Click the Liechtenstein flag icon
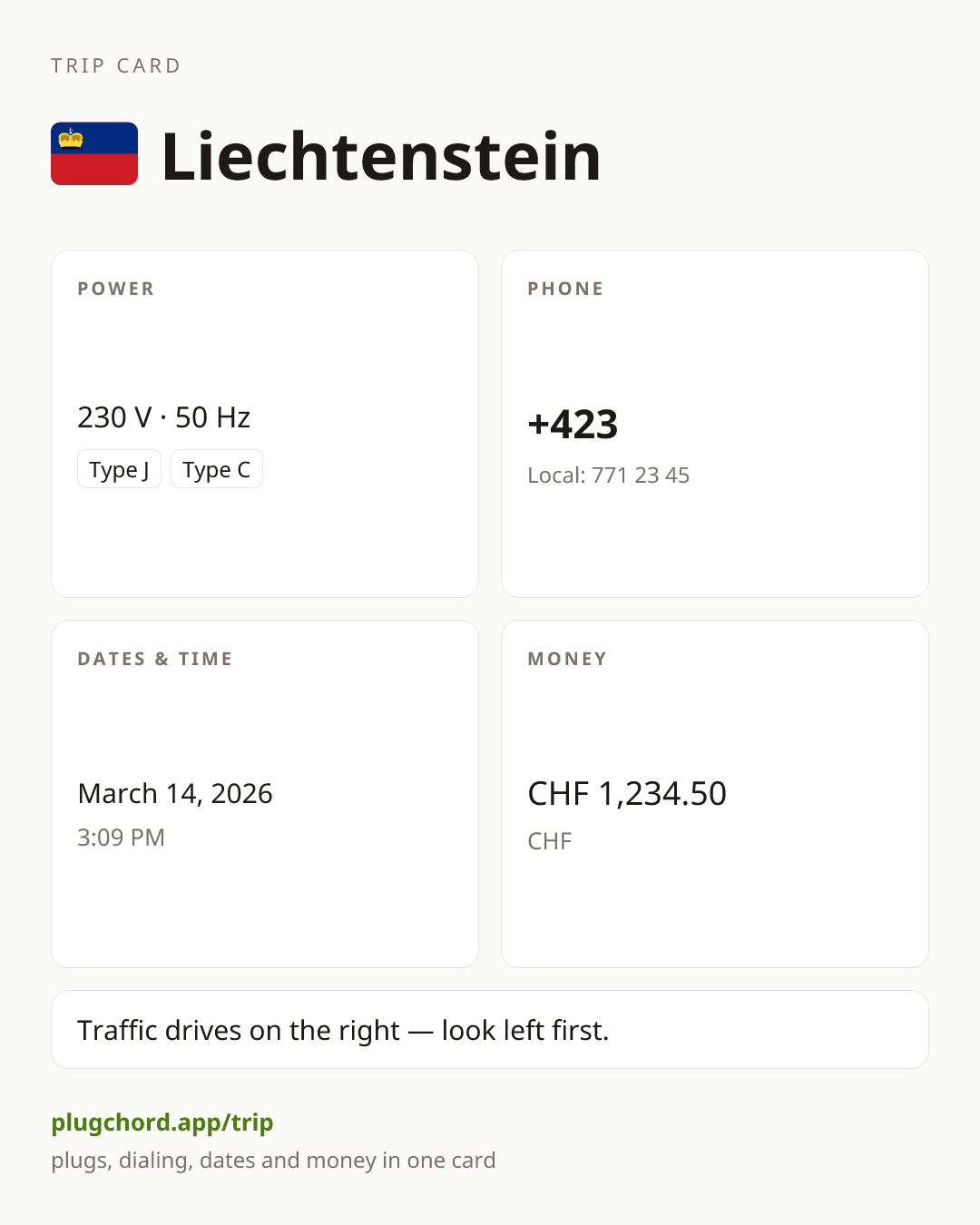Viewport: 980px width, 1225px height. [x=94, y=153]
